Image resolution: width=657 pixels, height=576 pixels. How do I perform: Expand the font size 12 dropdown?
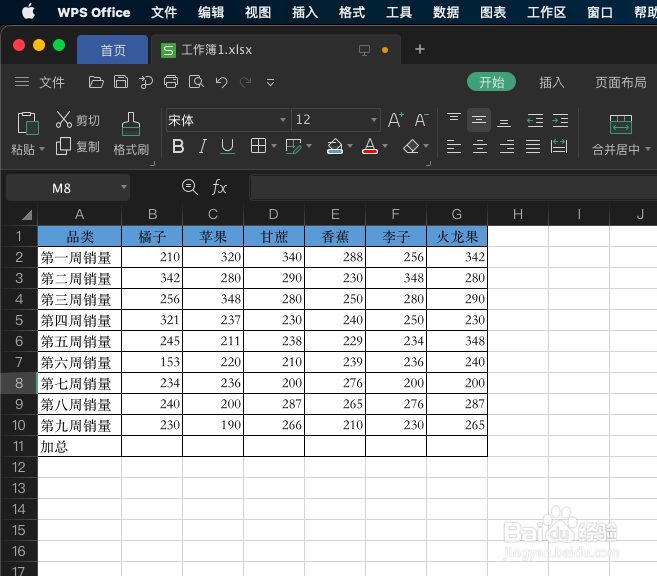tap(373, 120)
